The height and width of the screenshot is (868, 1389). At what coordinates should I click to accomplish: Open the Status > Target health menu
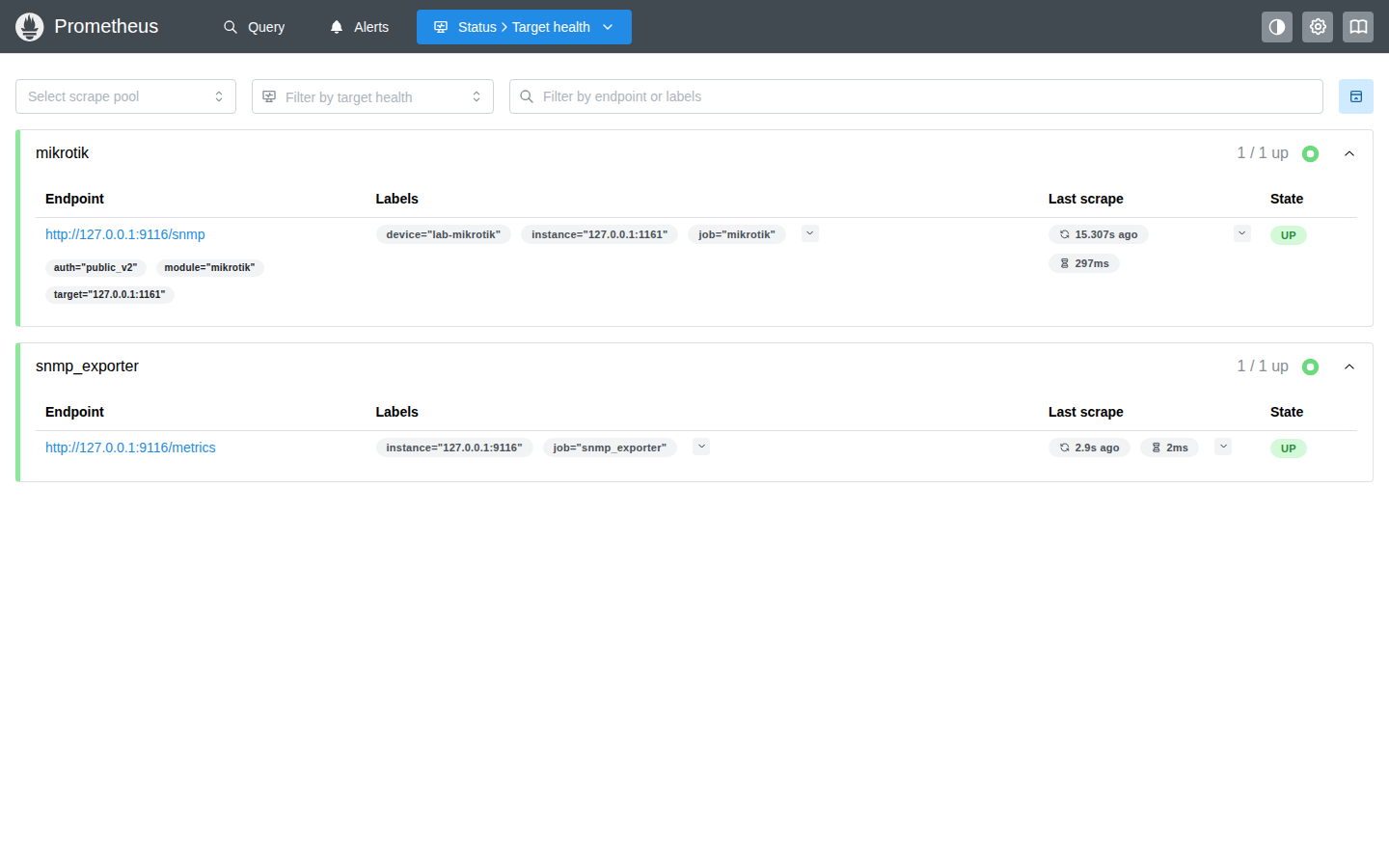click(524, 27)
